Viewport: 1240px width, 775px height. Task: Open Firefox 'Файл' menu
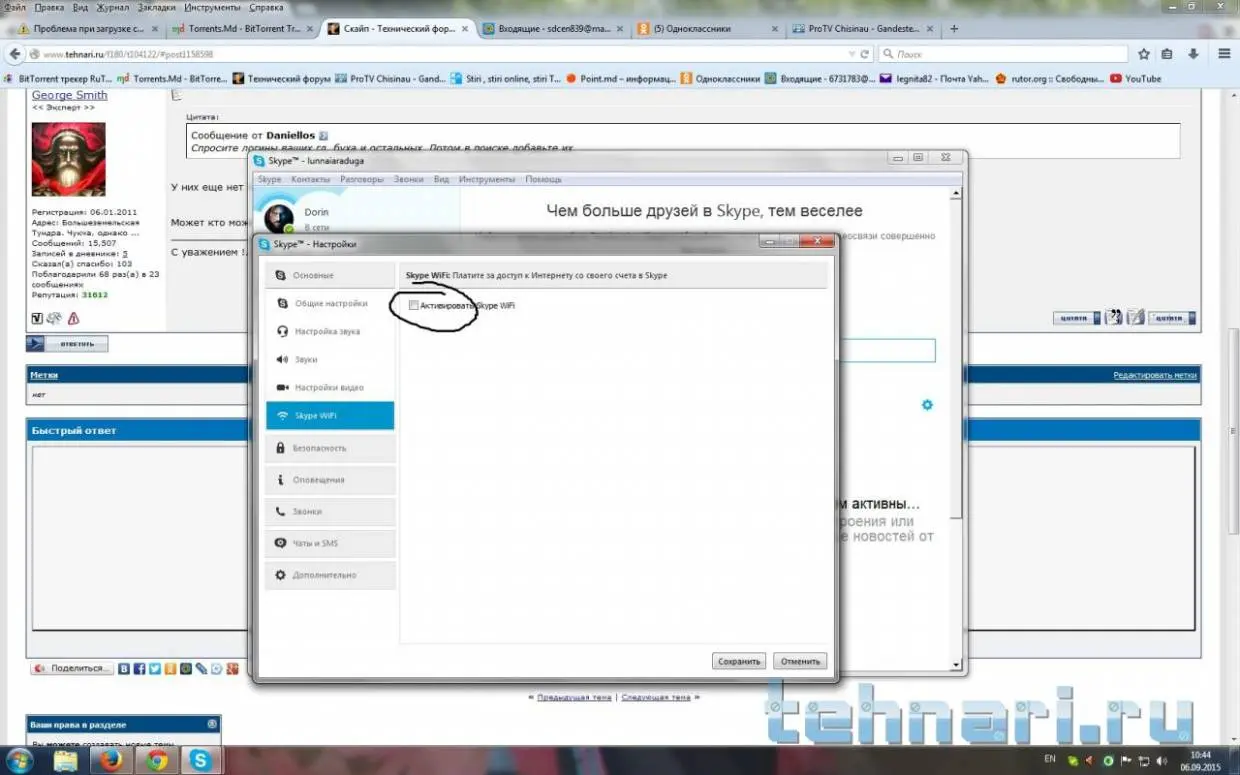15,7
